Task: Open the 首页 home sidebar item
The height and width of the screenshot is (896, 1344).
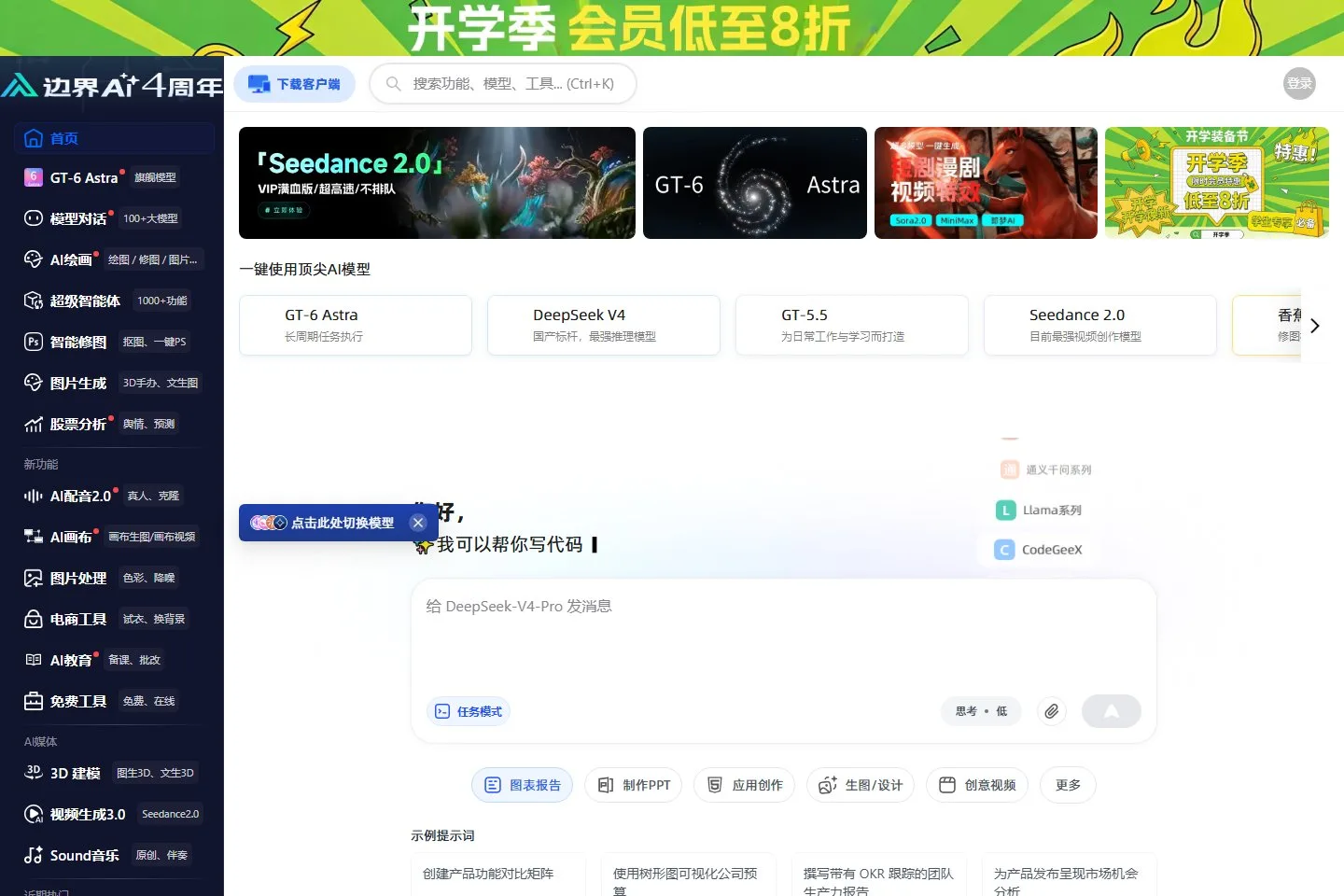Action: pyautogui.click(x=114, y=138)
